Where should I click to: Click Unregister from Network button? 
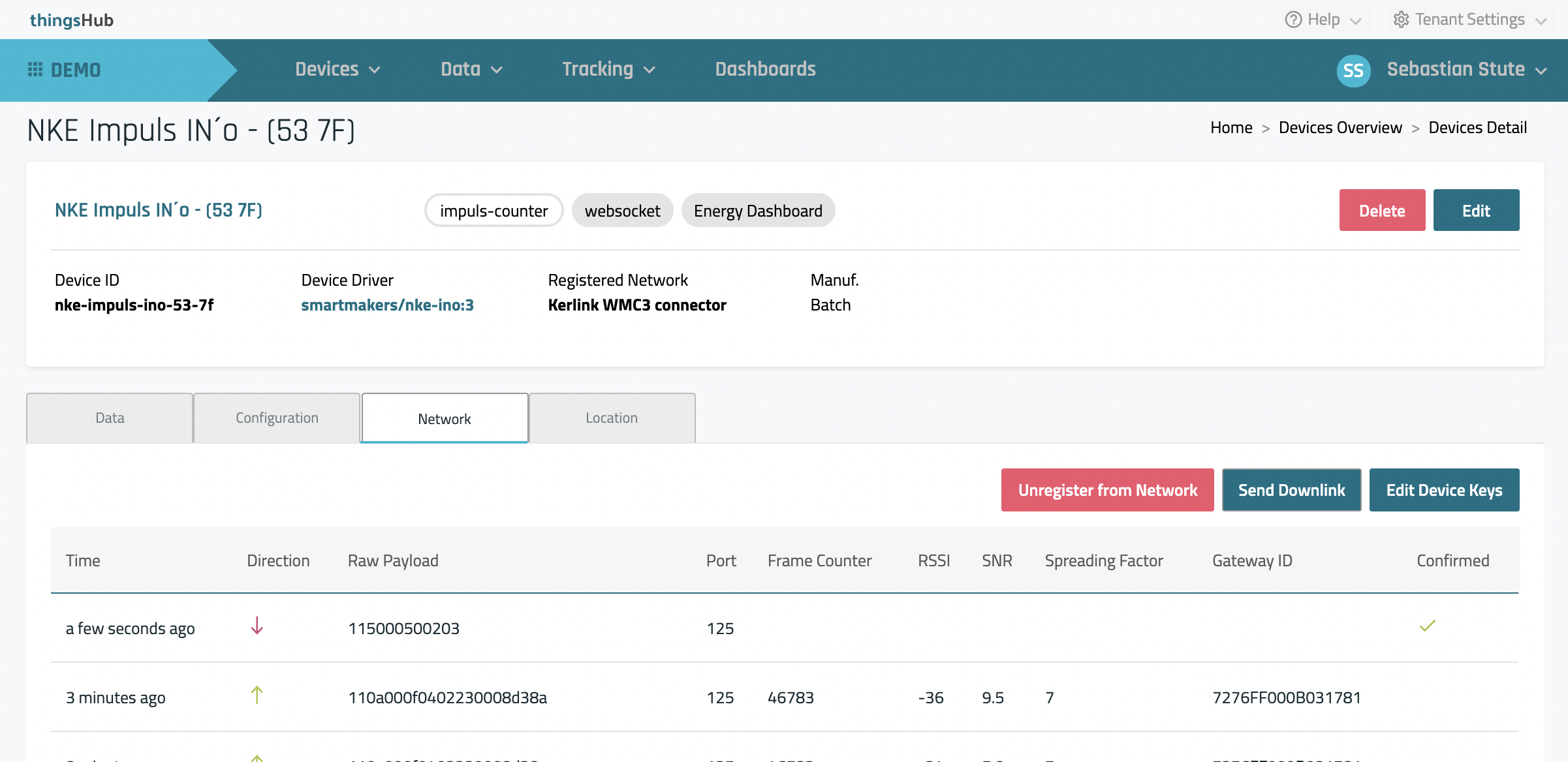click(x=1107, y=490)
